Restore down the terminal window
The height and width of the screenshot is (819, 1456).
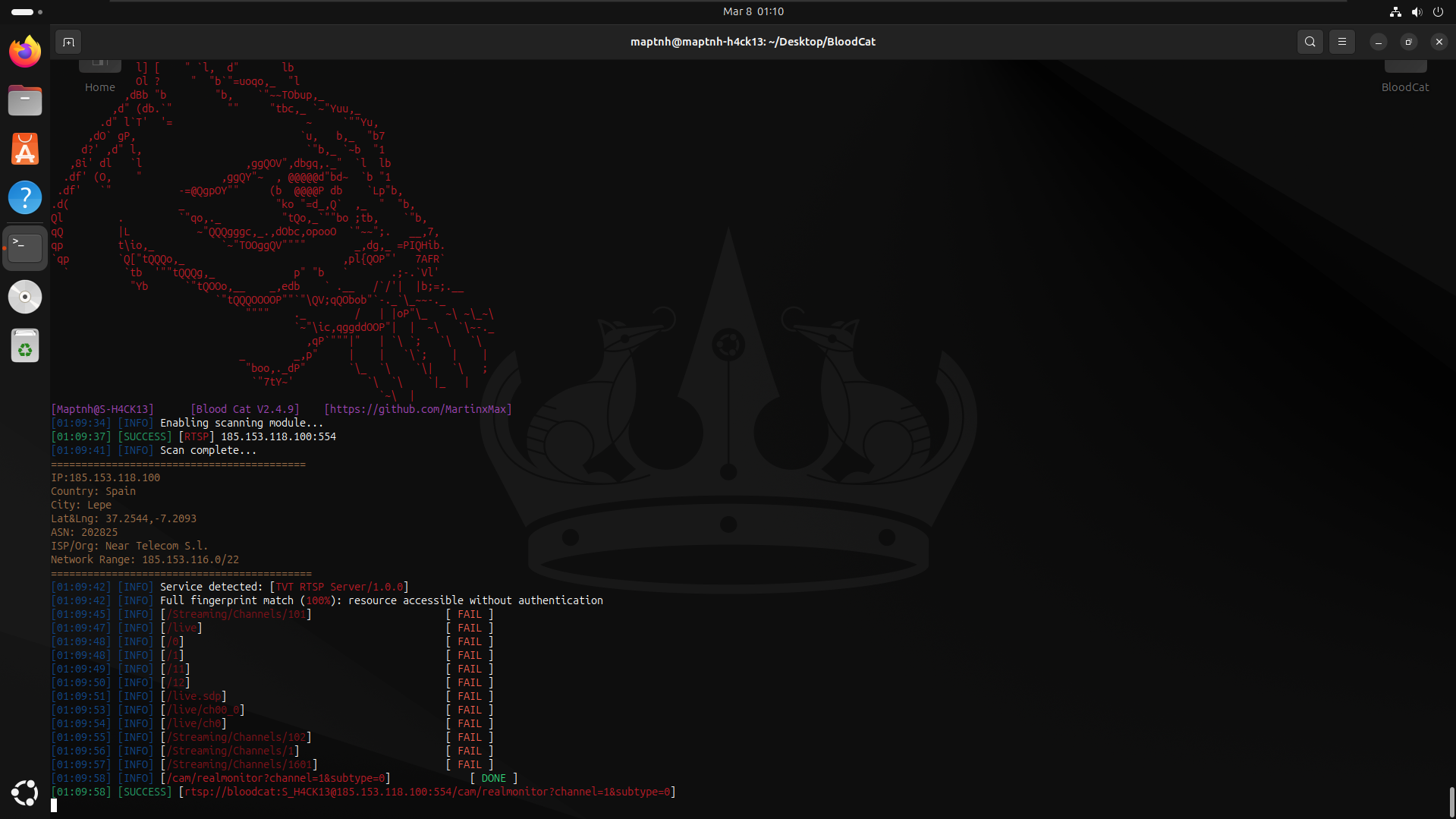pos(1409,42)
